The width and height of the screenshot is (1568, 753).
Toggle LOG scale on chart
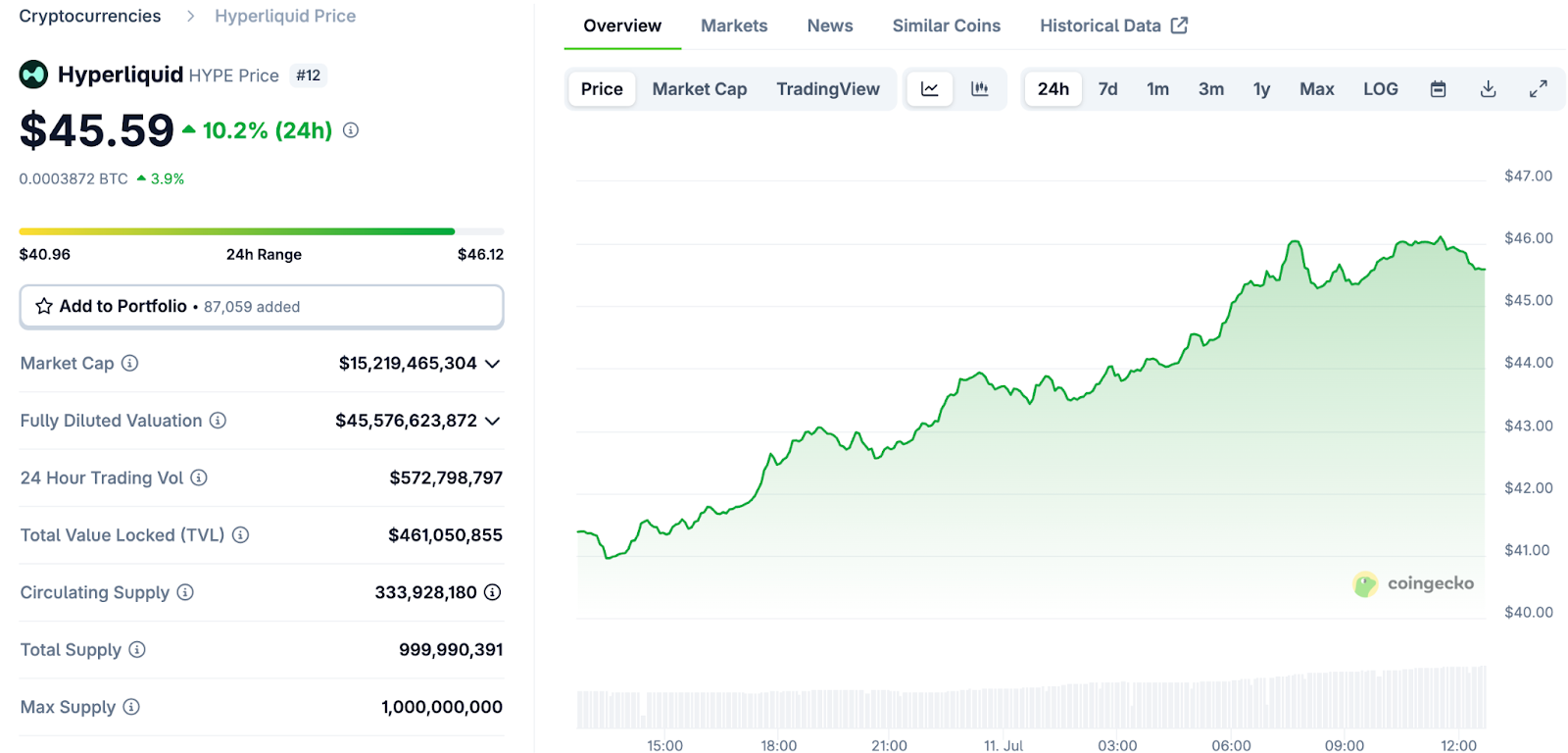[x=1380, y=89]
